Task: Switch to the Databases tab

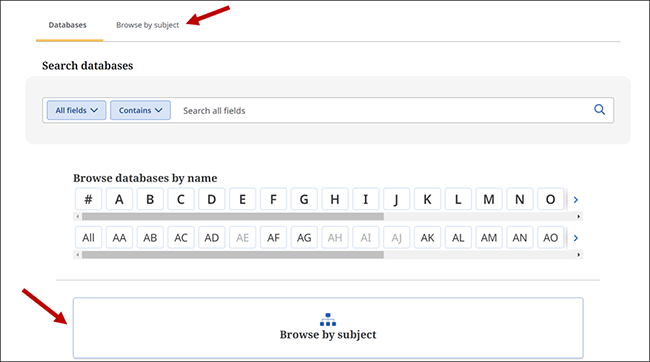Action: (x=68, y=25)
